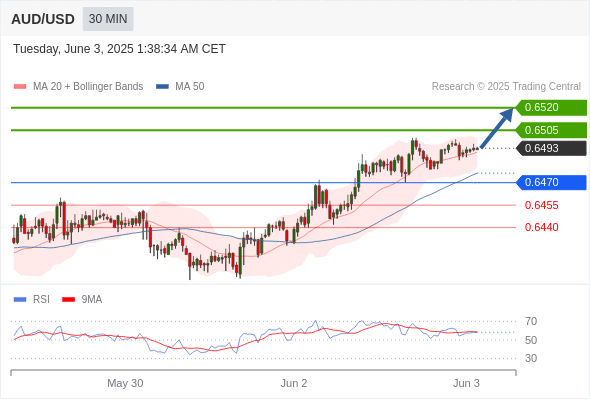Image resolution: width=590 pixels, height=400 pixels.
Task: Toggle the MA 50 legend entry
Action: (x=180, y=87)
